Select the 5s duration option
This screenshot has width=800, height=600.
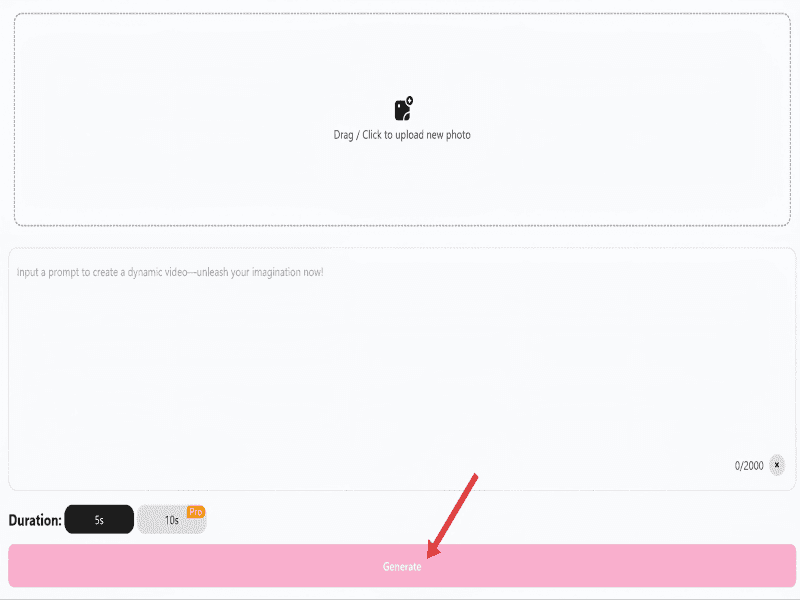(x=99, y=519)
